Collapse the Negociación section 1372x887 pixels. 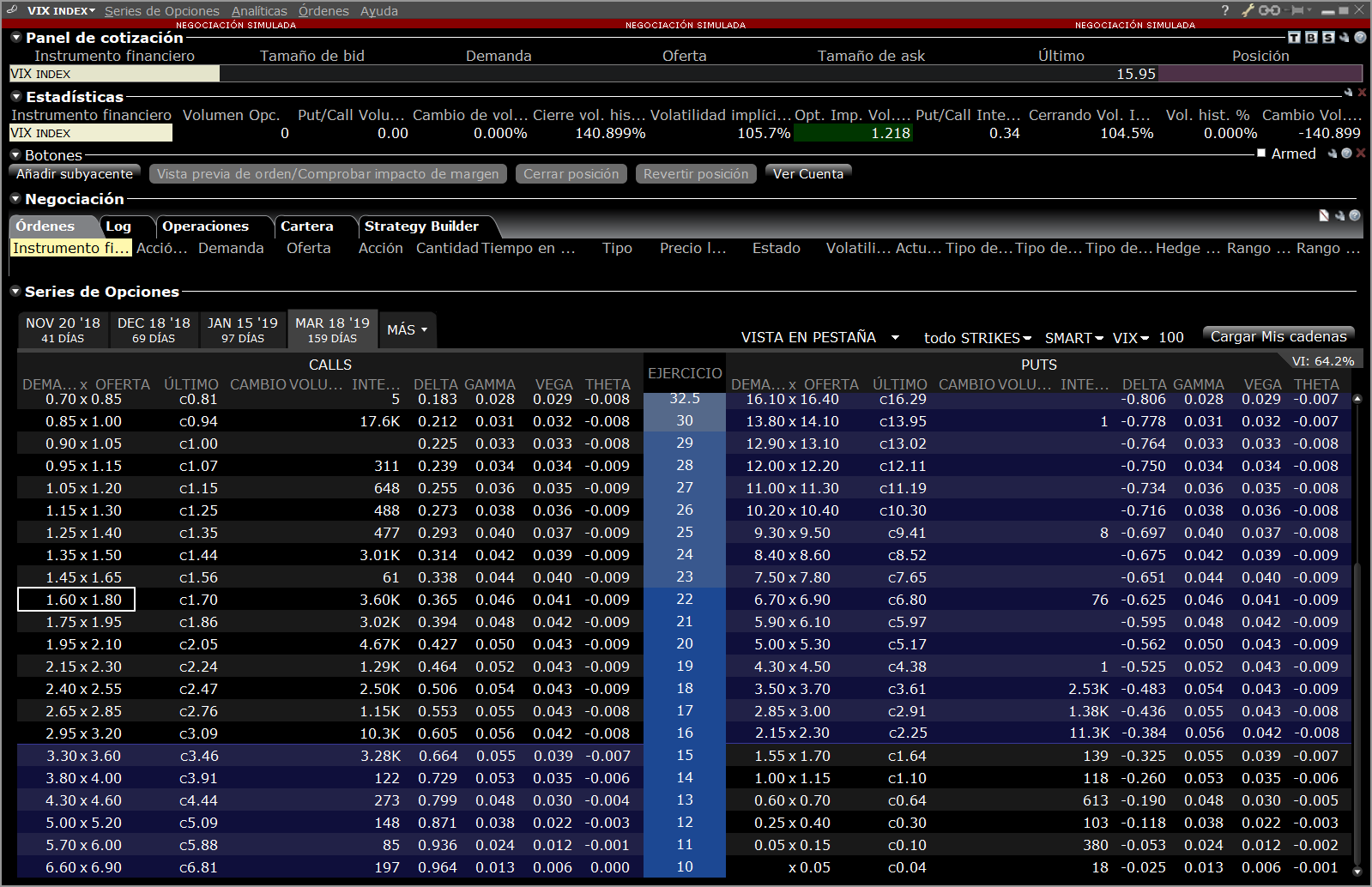(x=15, y=198)
